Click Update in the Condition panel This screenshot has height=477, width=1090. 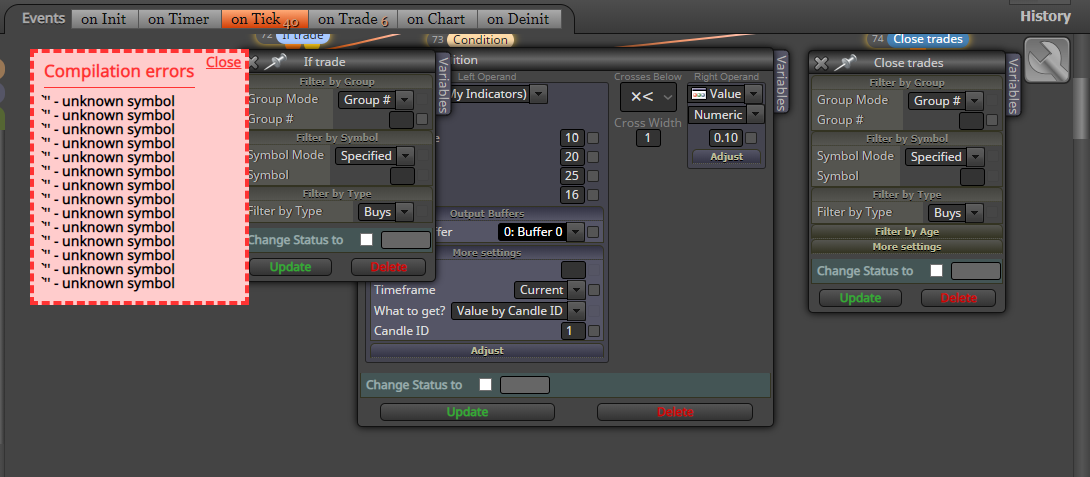point(467,412)
